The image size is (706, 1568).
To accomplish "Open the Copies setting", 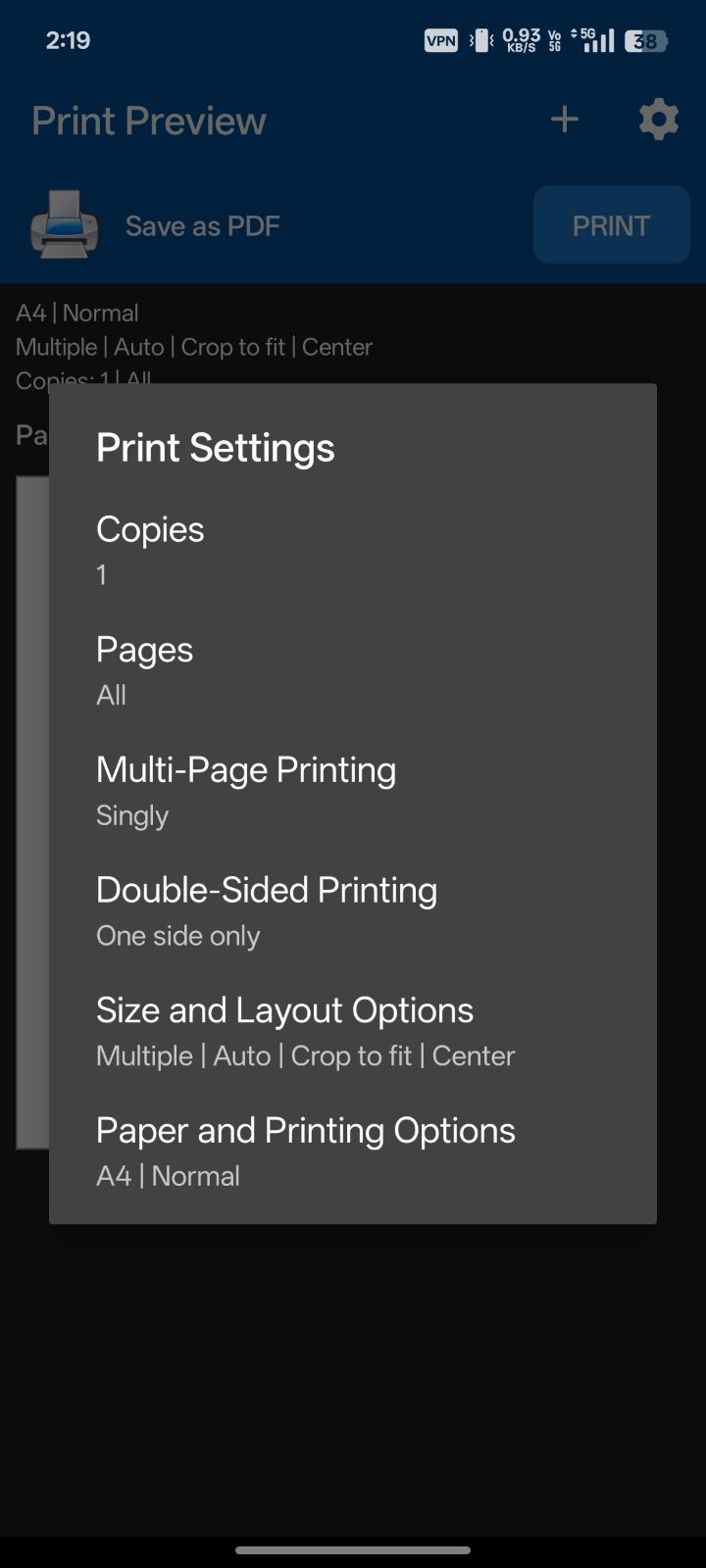I will click(x=150, y=551).
